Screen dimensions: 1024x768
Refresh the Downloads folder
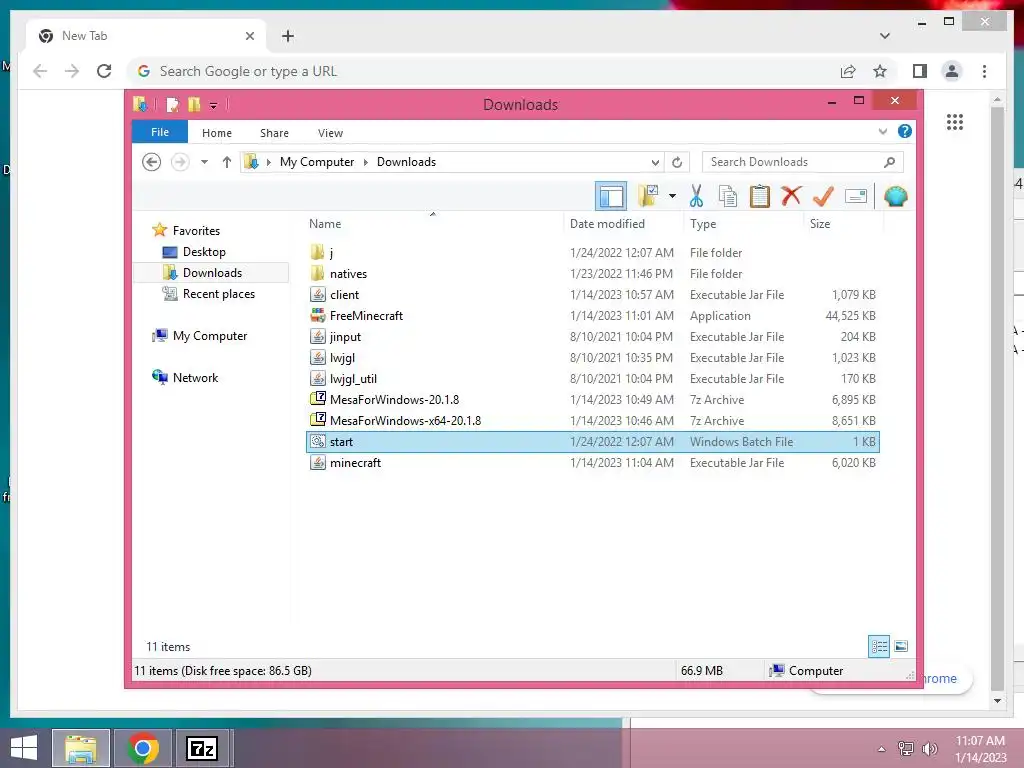[677, 163]
